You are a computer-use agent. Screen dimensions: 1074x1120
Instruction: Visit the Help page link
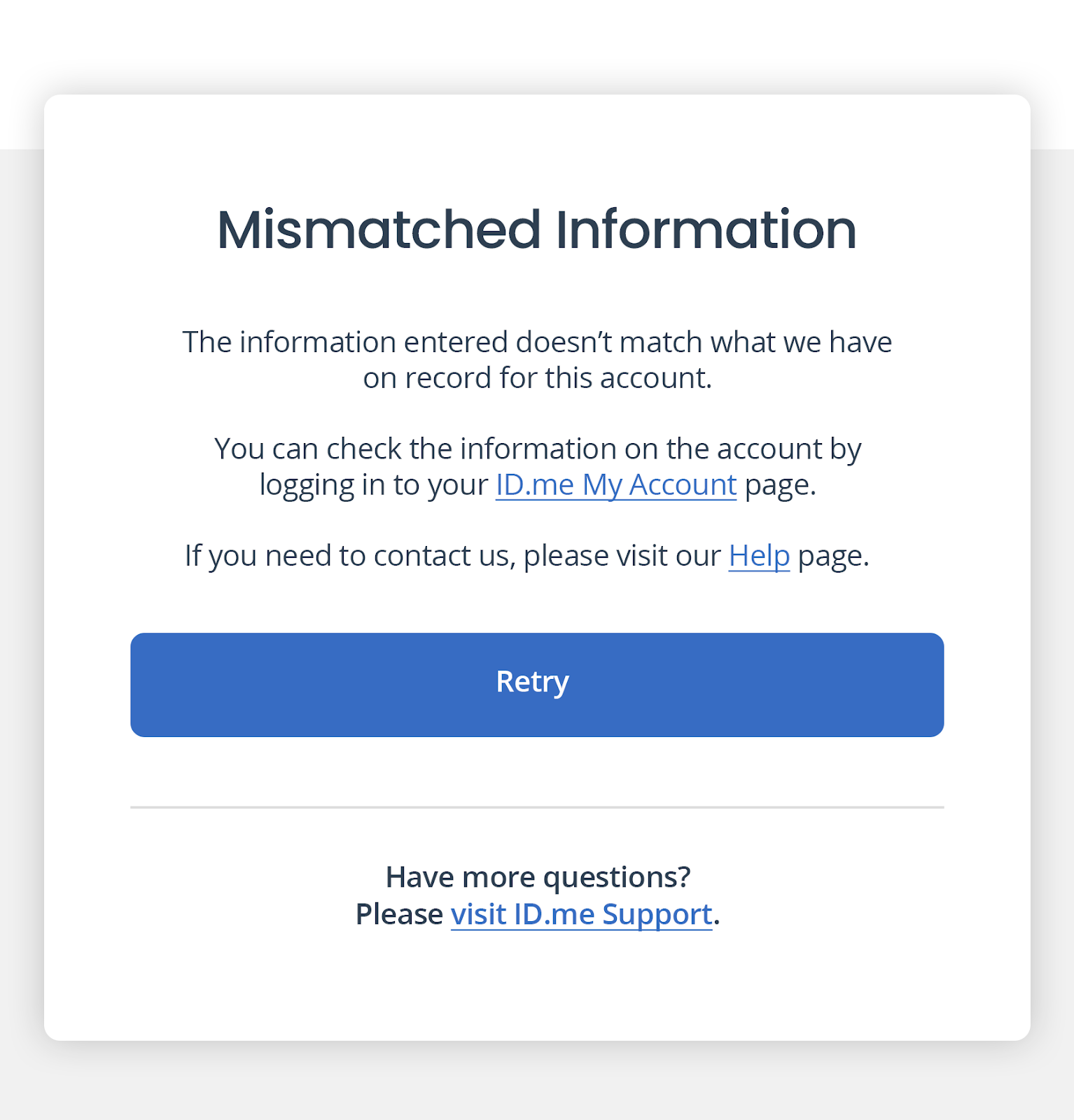[x=759, y=556]
